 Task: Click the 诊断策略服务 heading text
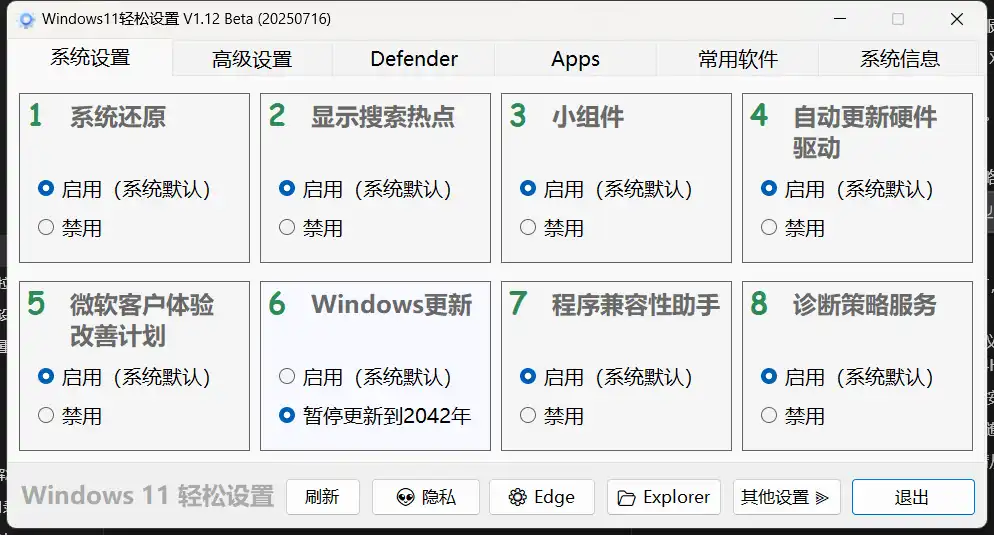[x=865, y=305]
